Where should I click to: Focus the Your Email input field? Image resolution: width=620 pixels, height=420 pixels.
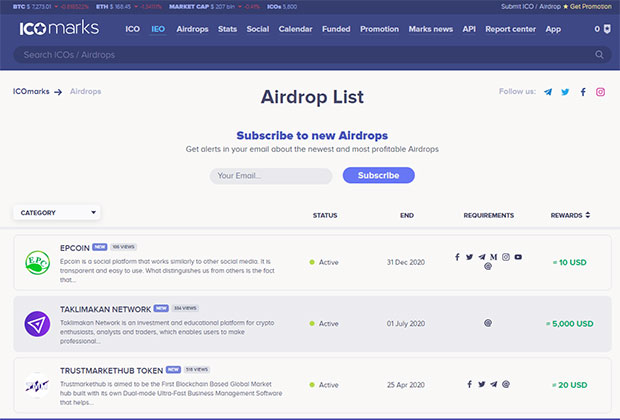pyautogui.click(x=271, y=176)
